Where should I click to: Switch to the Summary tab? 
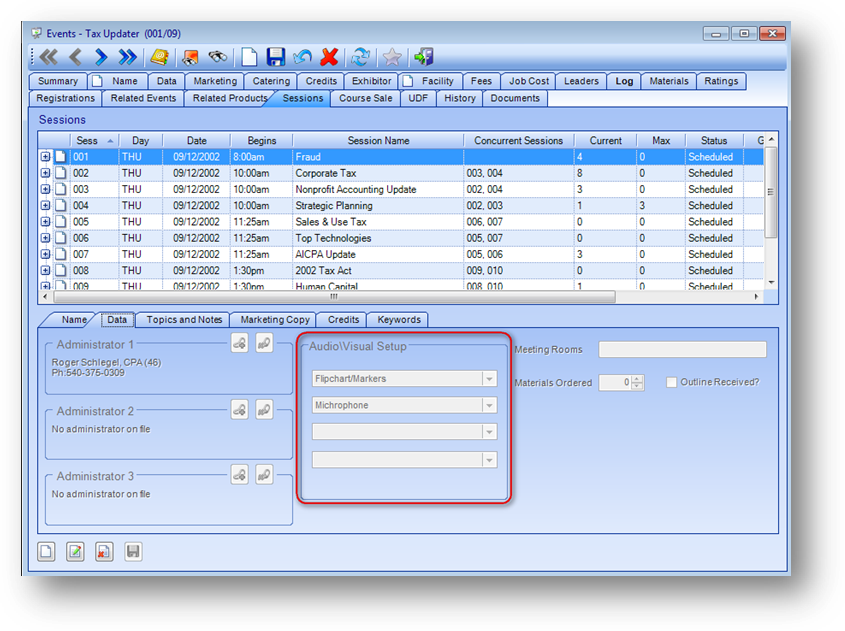pos(58,81)
